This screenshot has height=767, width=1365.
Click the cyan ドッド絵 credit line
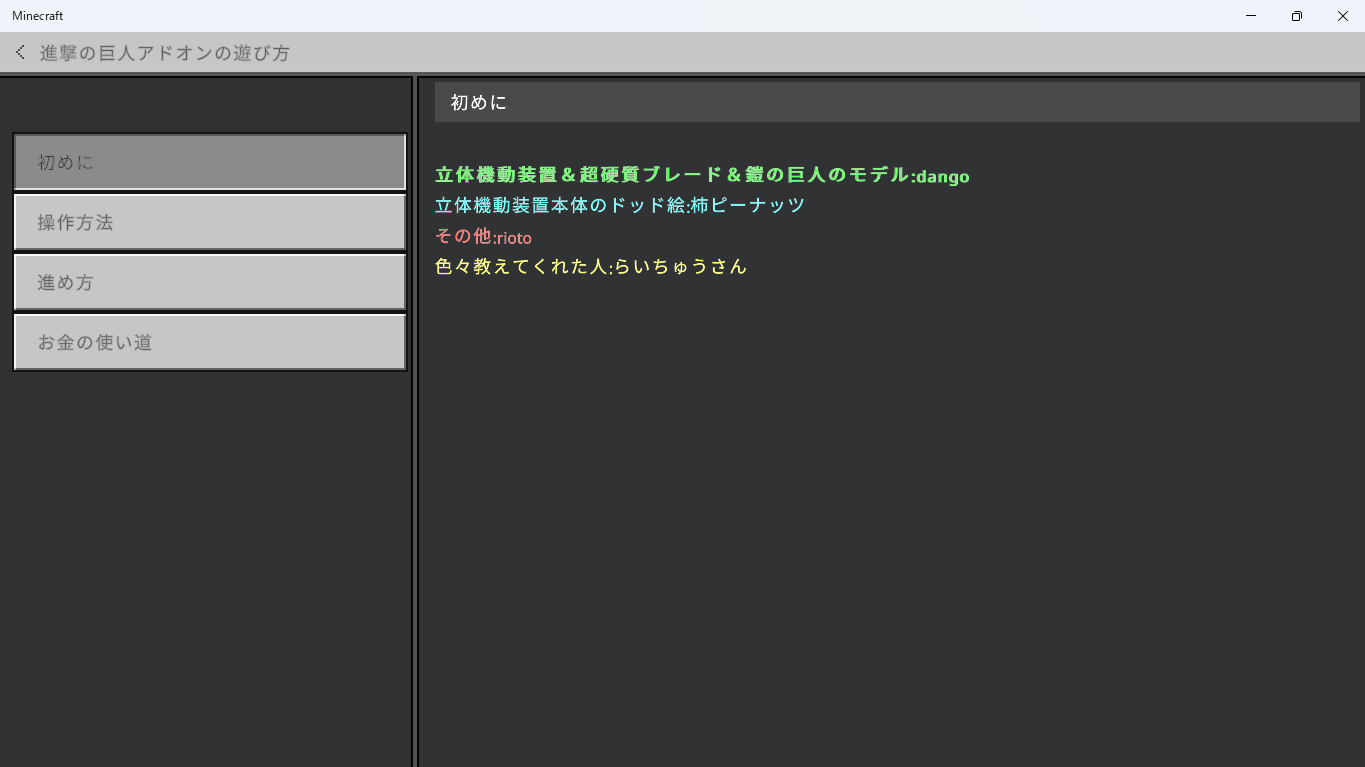[560, 206]
